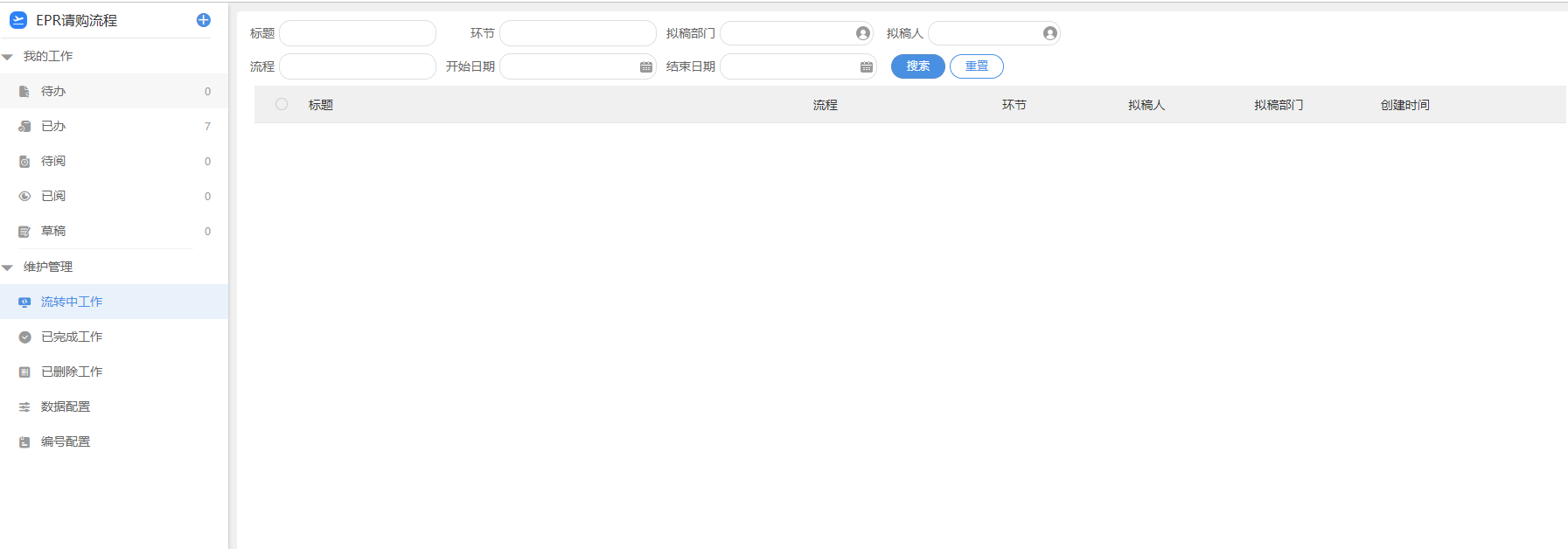Open 已删除工作 in the sidebar

(x=114, y=372)
